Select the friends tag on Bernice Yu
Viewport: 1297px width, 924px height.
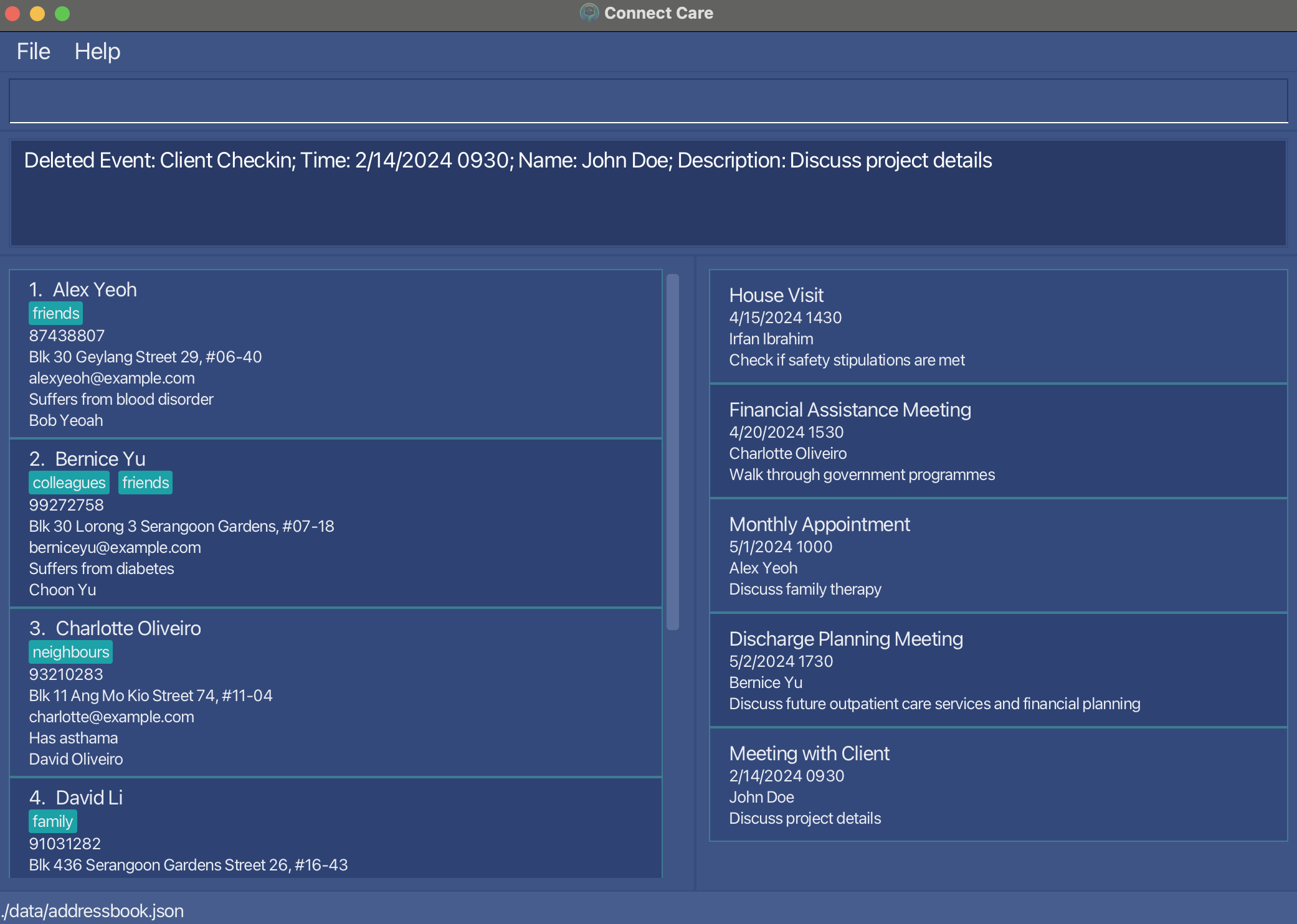[143, 482]
